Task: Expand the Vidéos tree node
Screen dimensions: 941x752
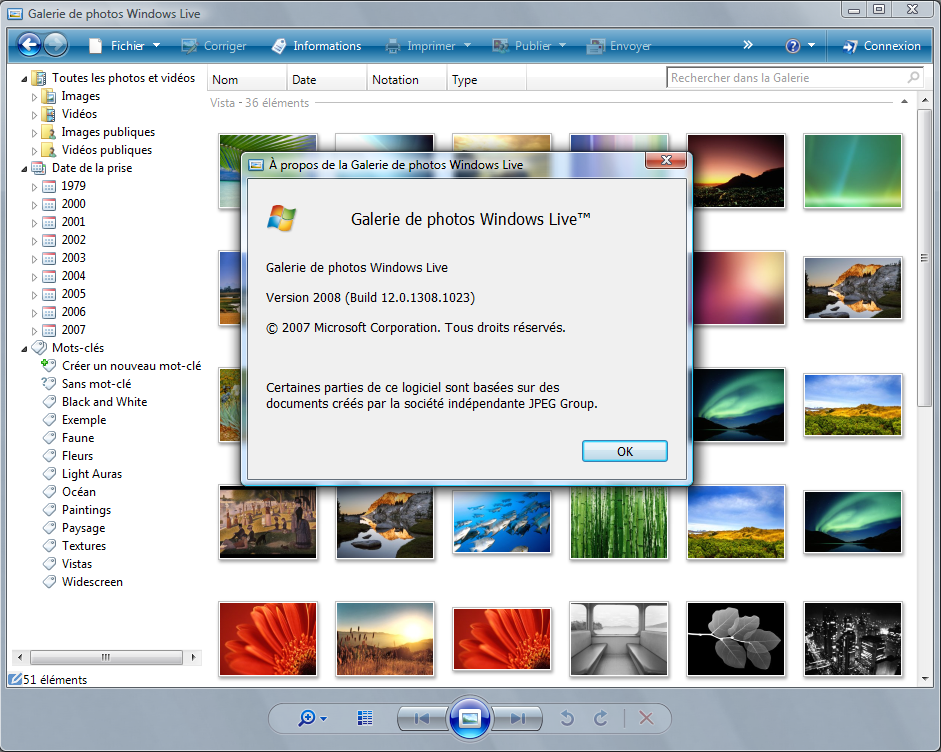Action: [35, 114]
